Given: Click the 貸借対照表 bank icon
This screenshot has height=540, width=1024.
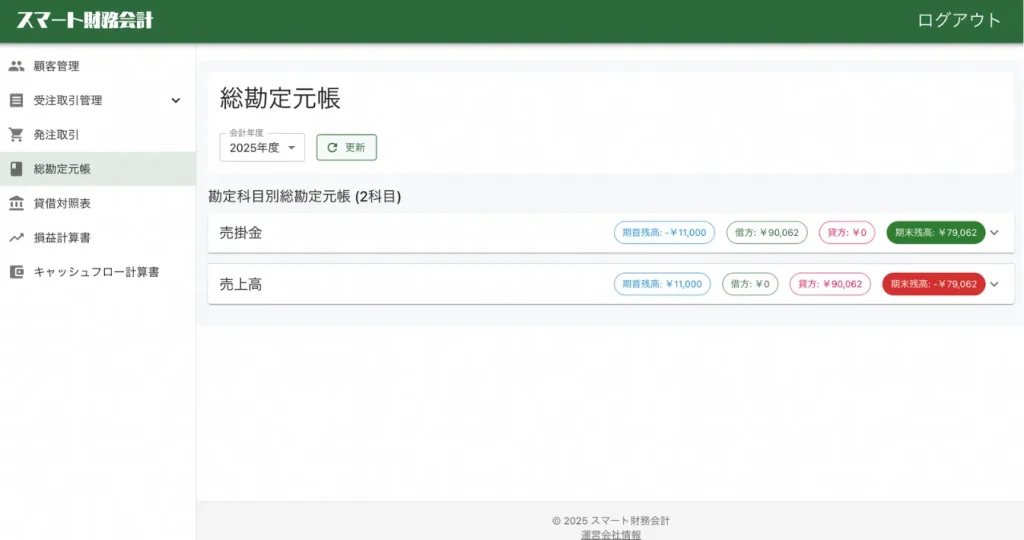Looking at the screenshot, I should coord(16,203).
